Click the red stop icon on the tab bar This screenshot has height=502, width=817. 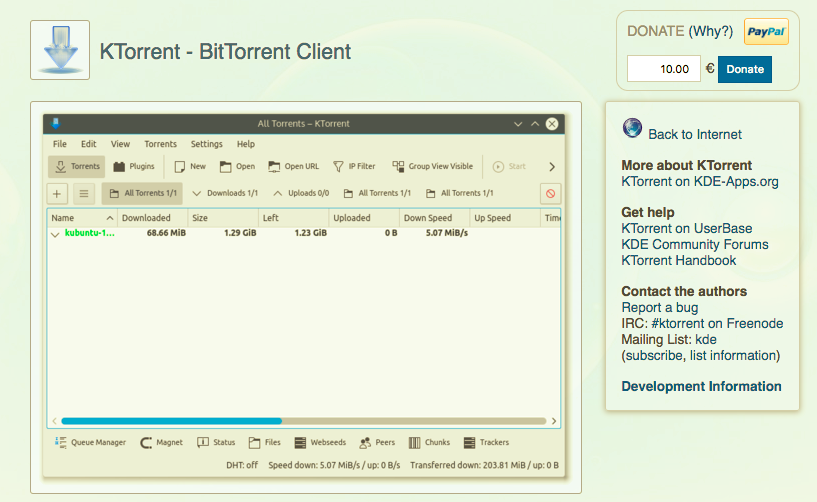click(x=550, y=194)
